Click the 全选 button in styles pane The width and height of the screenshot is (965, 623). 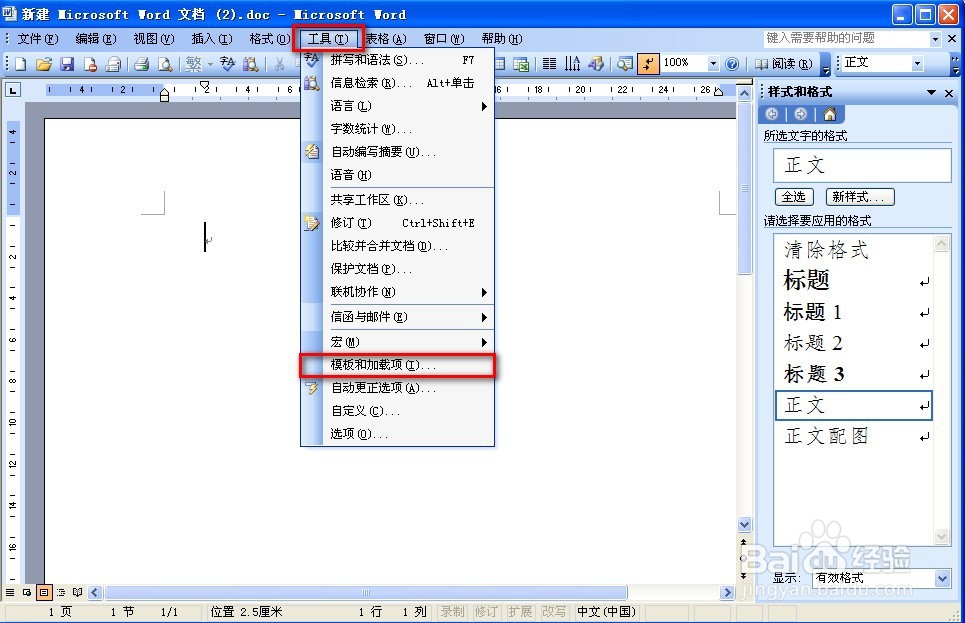point(793,197)
